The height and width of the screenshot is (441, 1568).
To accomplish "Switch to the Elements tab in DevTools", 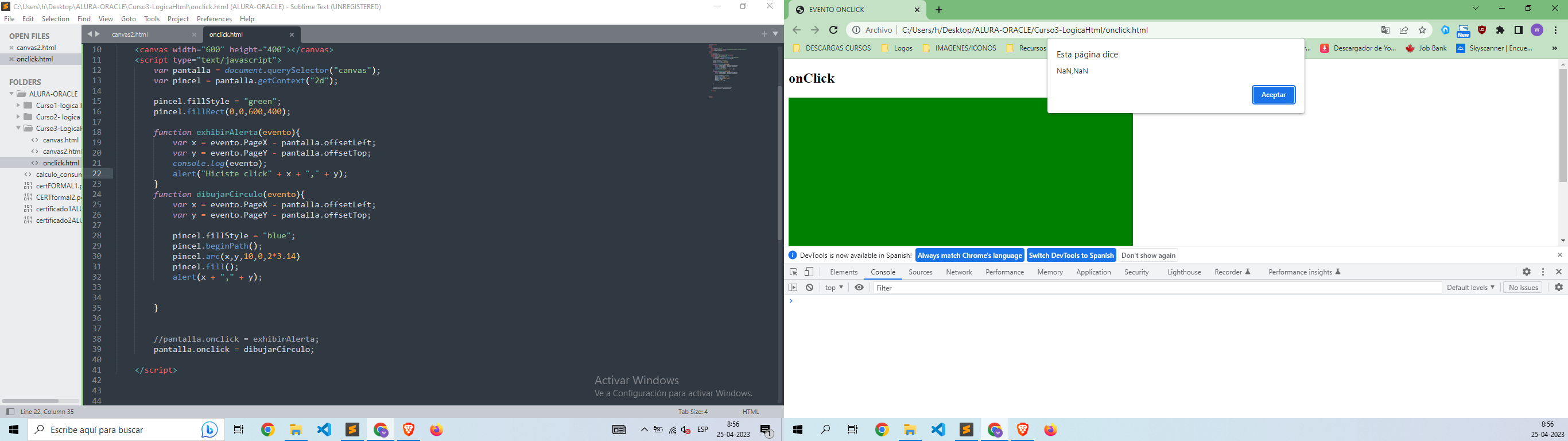I will pyautogui.click(x=844, y=272).
